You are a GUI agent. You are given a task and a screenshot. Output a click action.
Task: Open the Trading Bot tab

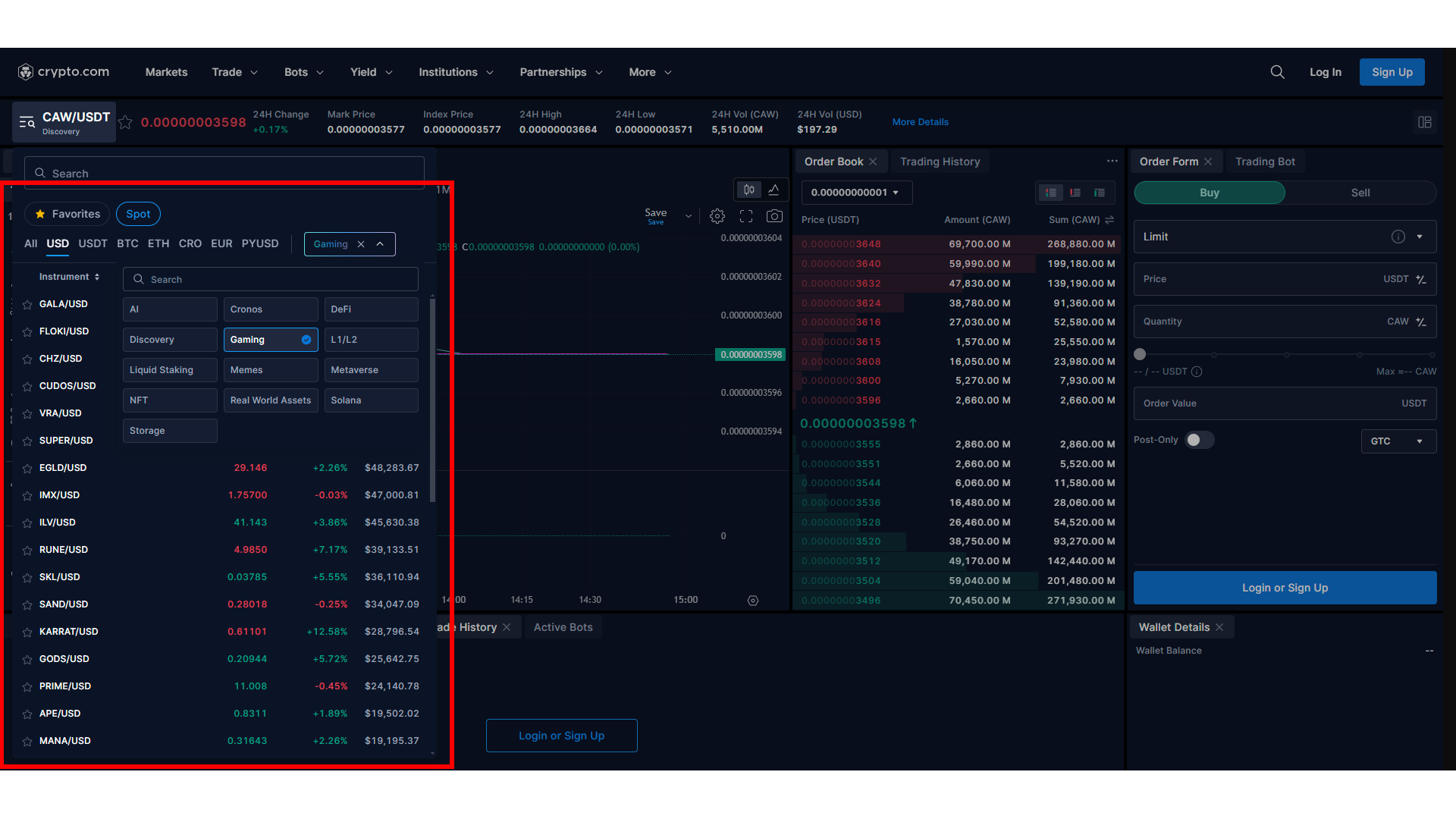point(1265,162)
